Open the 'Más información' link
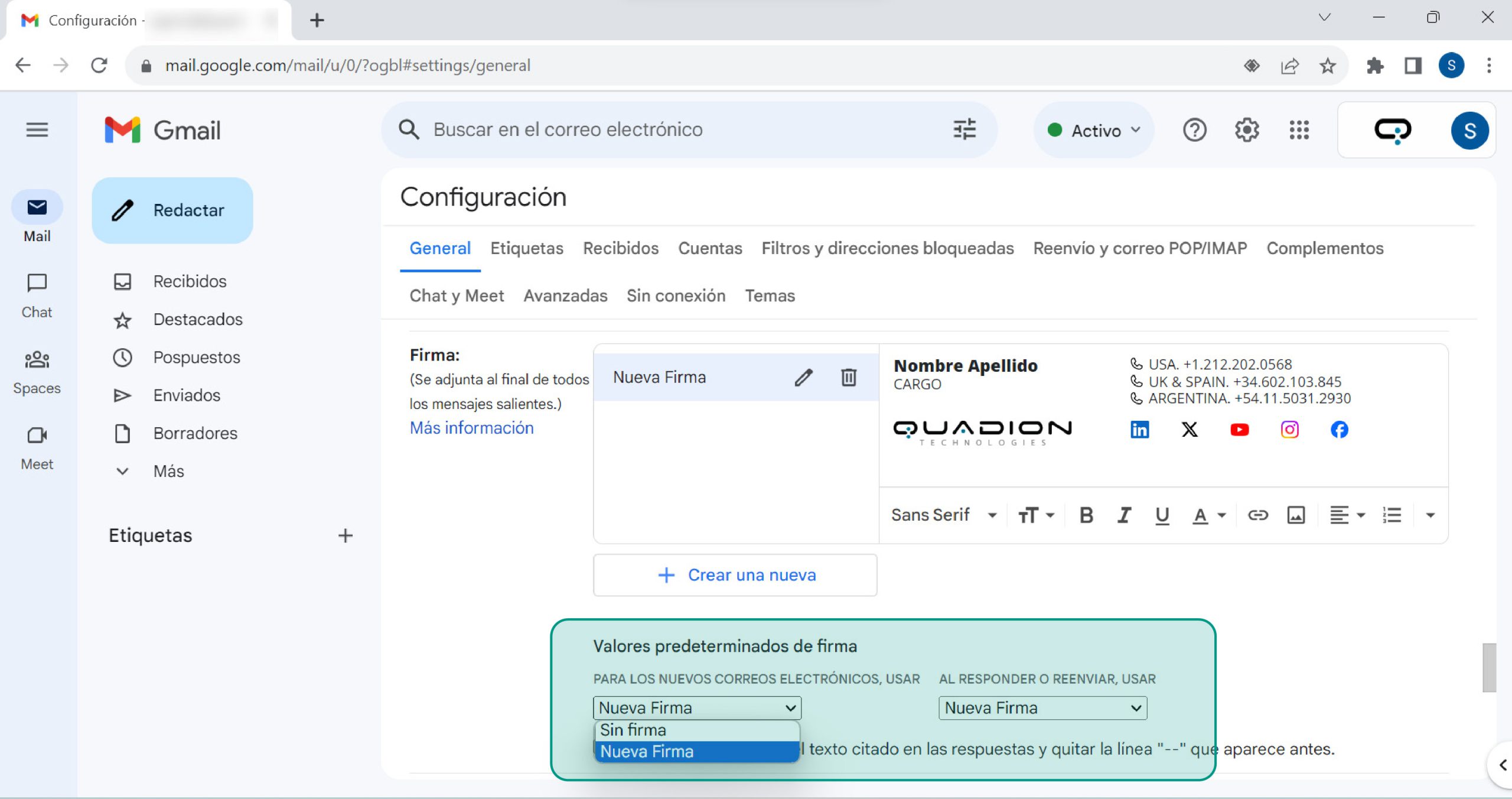 [x=471, y=428]
